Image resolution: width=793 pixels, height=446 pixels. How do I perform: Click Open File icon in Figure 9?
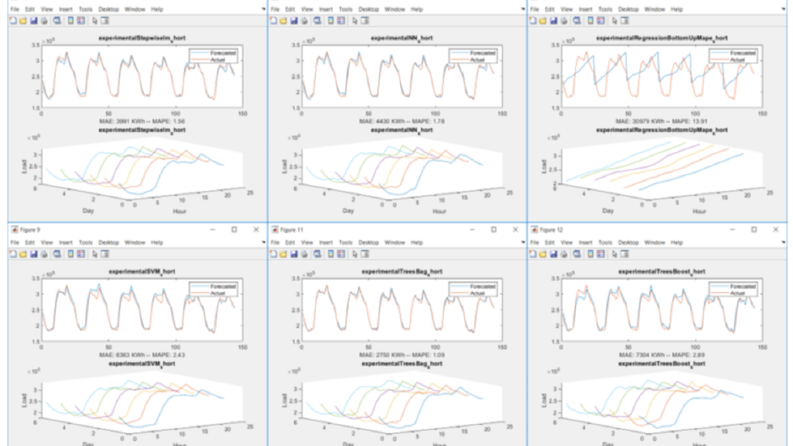click(23, 254)
